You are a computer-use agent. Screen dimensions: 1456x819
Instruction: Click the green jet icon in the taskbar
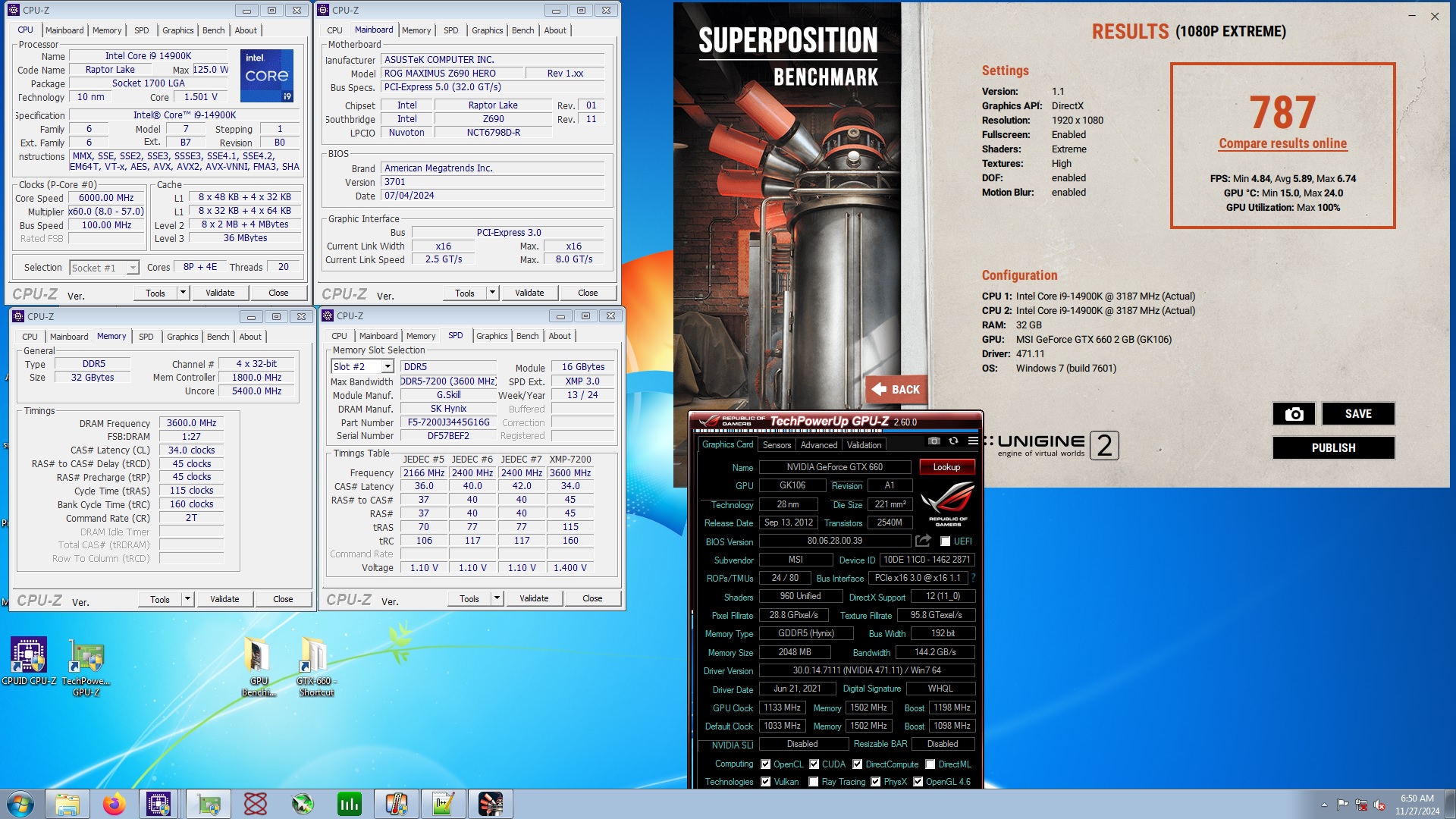pos(303,804)
